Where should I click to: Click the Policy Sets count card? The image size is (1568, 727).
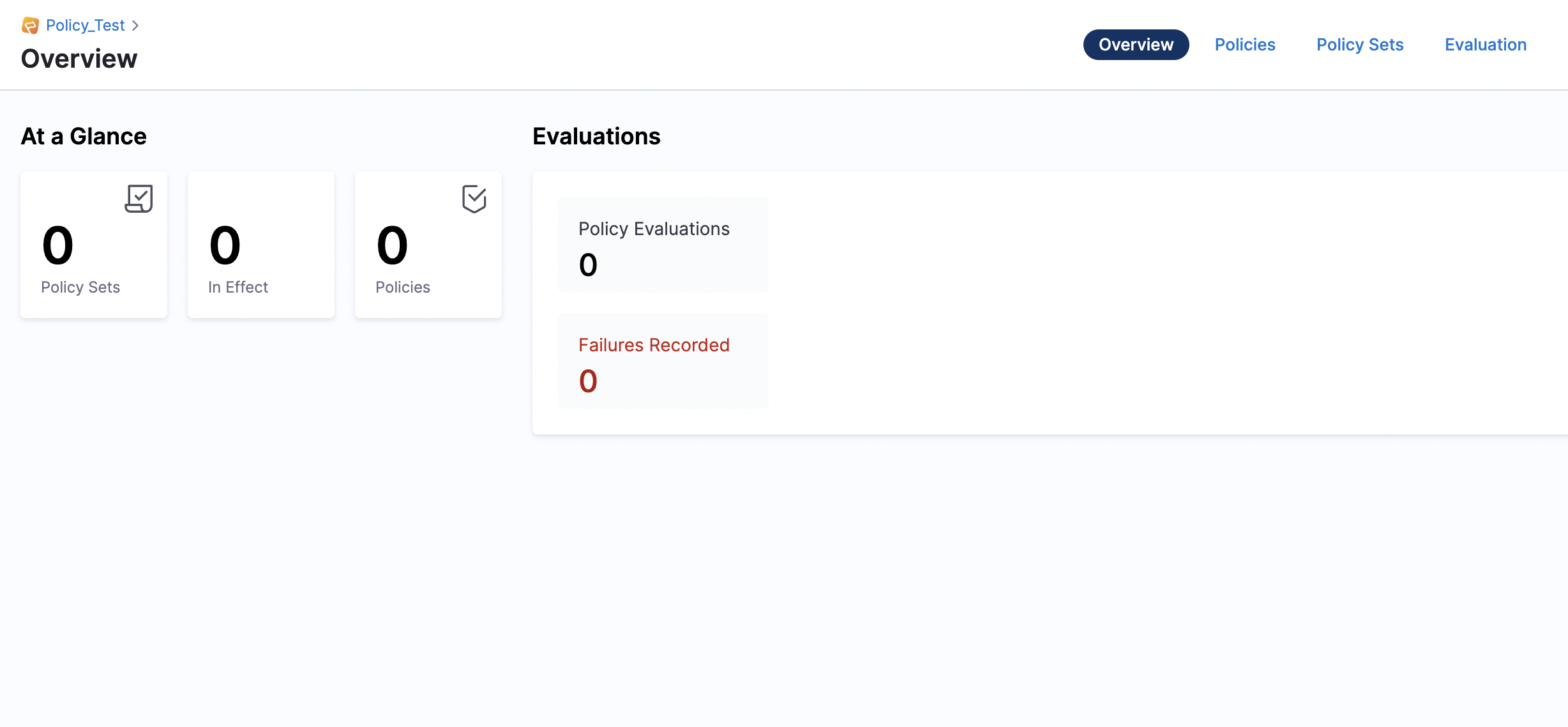click(93, 245)
